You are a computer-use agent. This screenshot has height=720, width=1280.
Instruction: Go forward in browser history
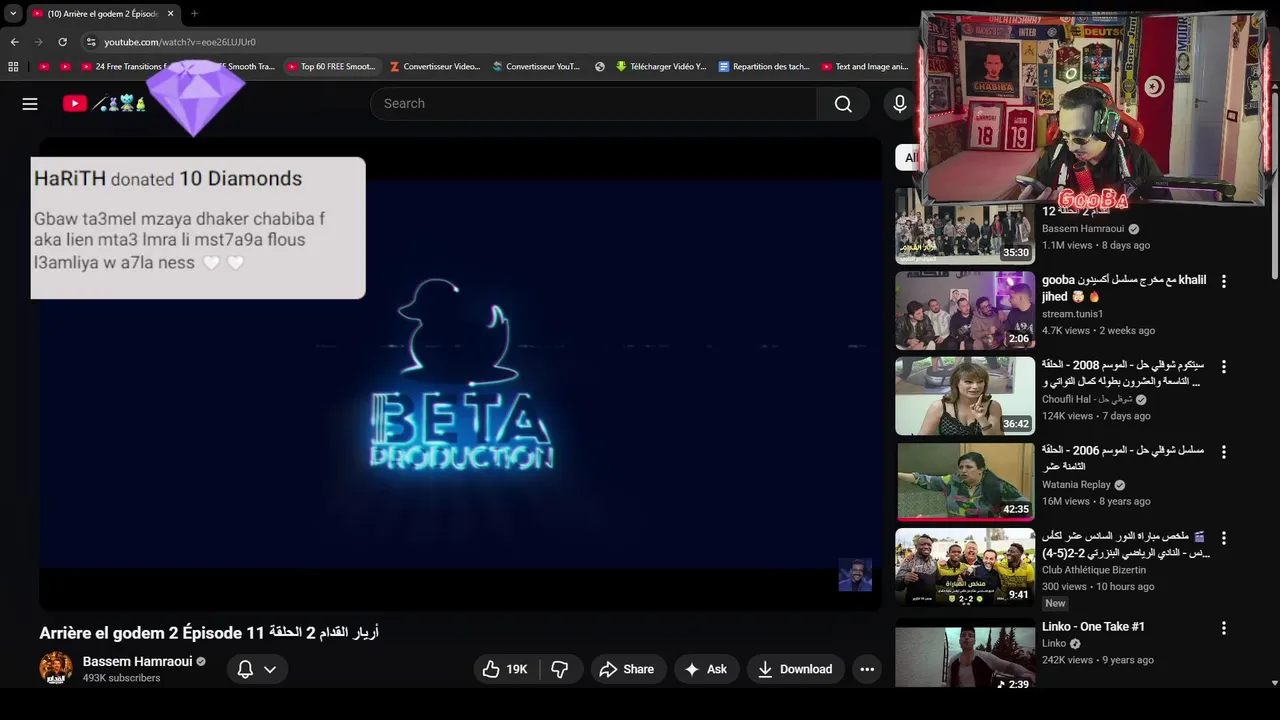[39, 42]
